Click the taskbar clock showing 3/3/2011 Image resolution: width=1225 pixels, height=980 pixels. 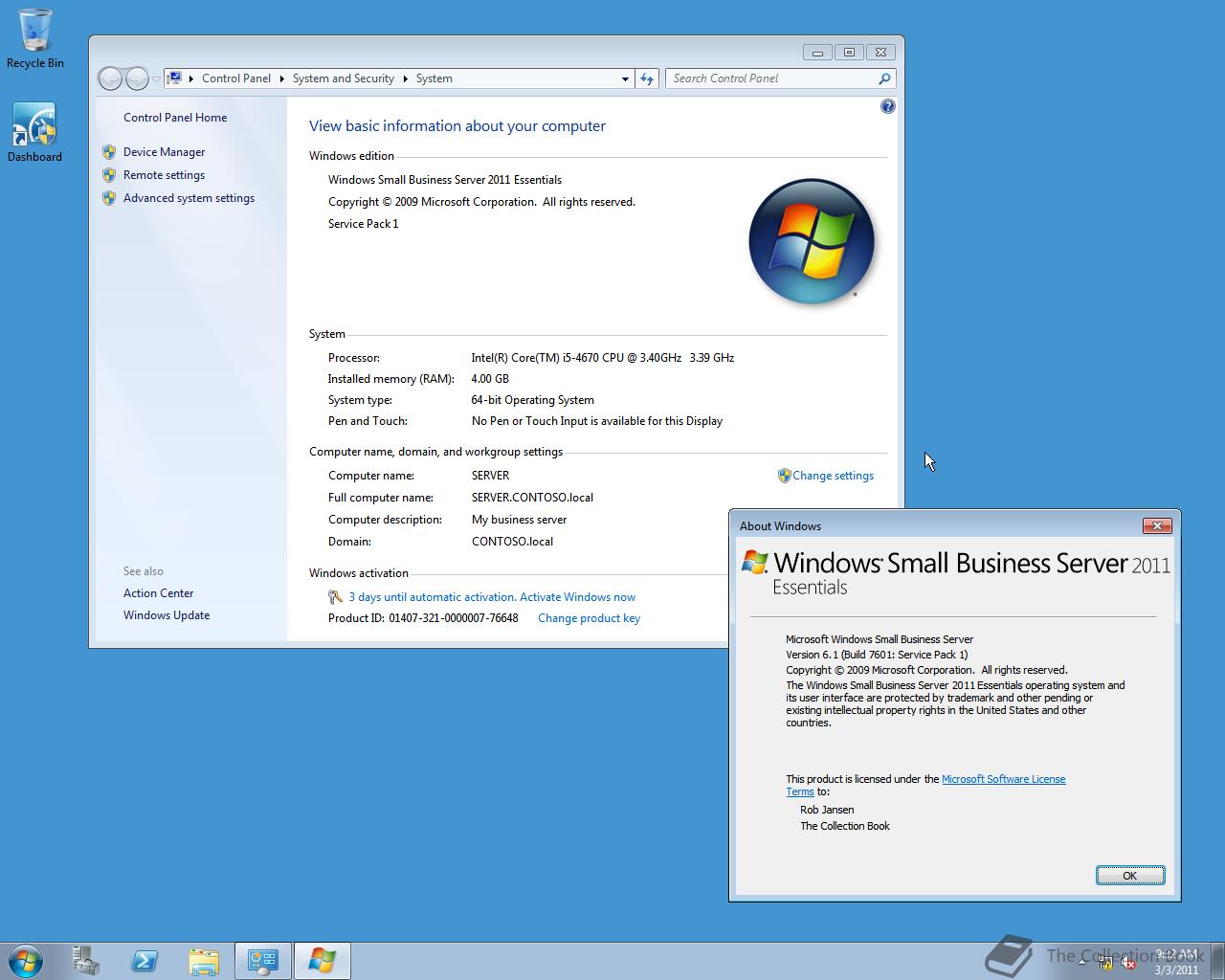(x=1176, y=961)
